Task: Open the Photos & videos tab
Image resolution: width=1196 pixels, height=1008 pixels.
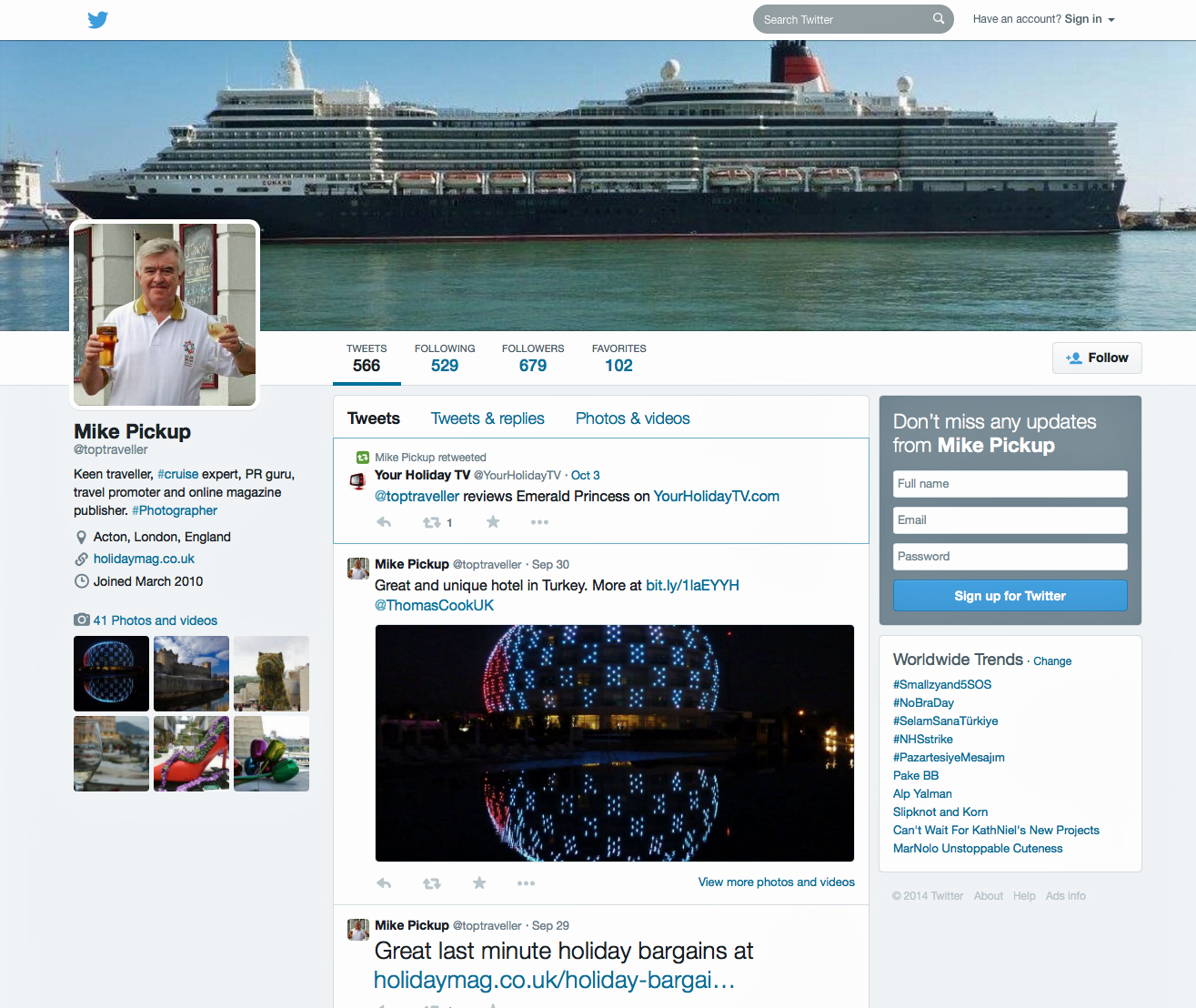Action: coord(632,418)
